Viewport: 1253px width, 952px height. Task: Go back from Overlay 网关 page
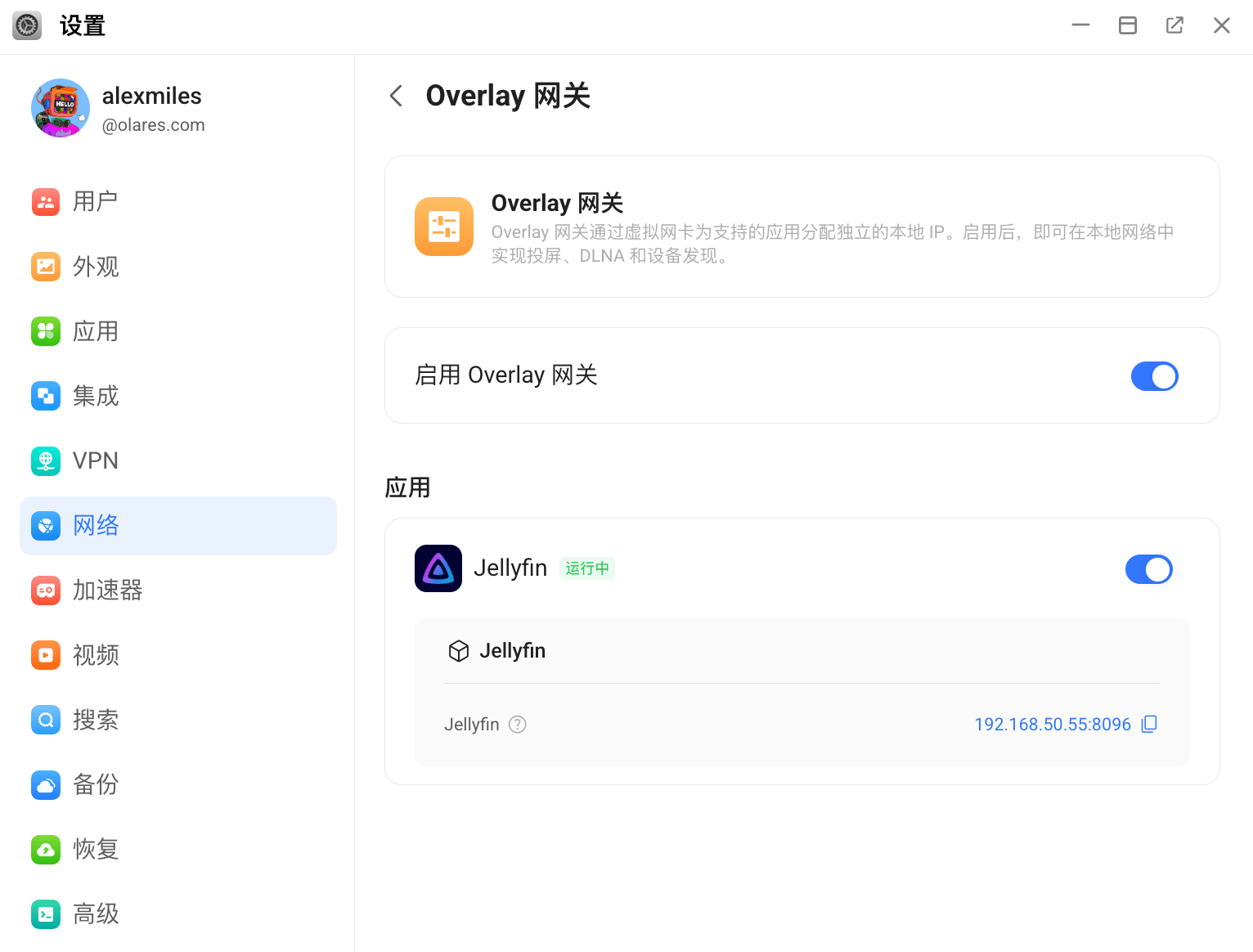click(396, 96)
